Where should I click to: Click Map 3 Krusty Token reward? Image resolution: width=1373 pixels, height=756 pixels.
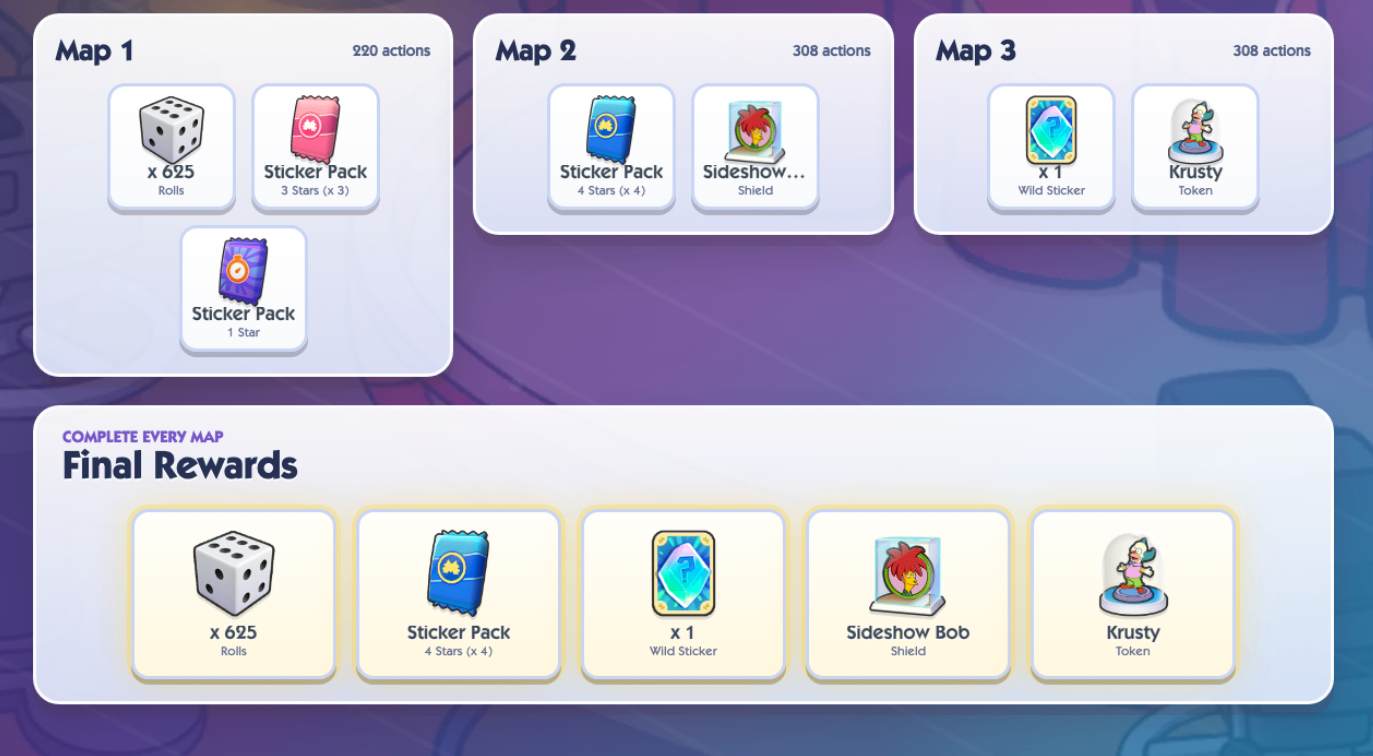1195,147
